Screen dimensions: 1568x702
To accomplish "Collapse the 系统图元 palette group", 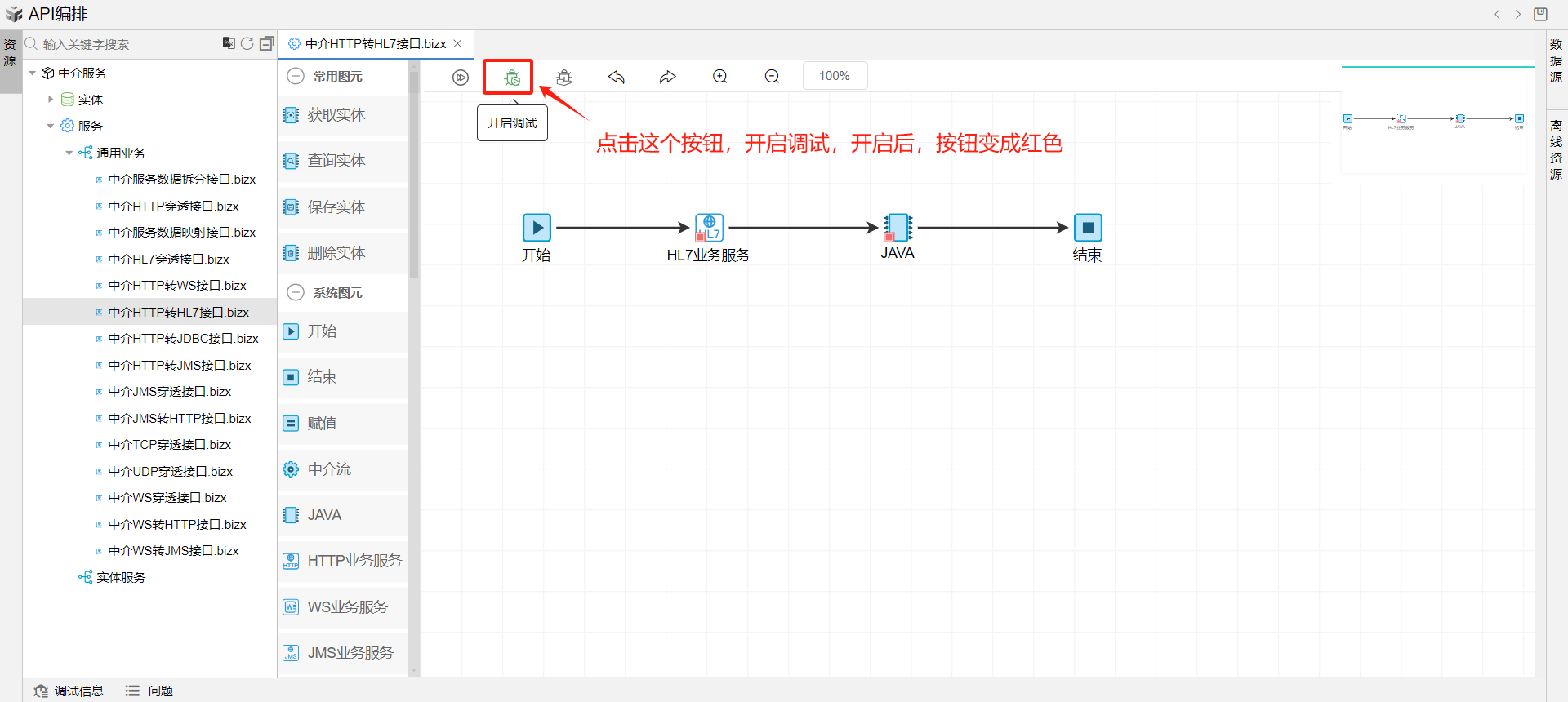I will (x=296, y=293).
